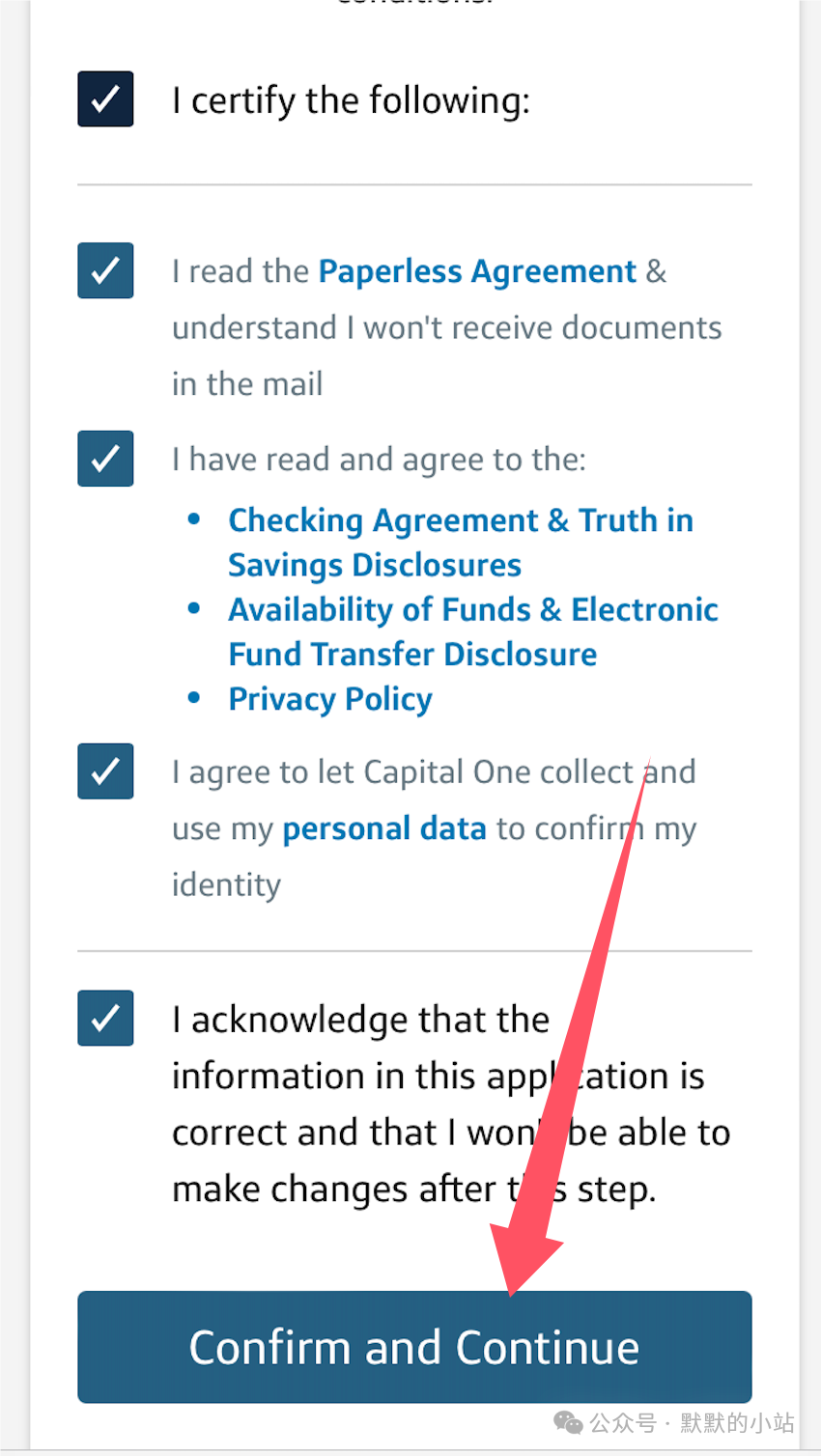Open Availability of Funds & Electronic Fund Transfer Disclosure

pyautogui.click(x=473, y=632)
